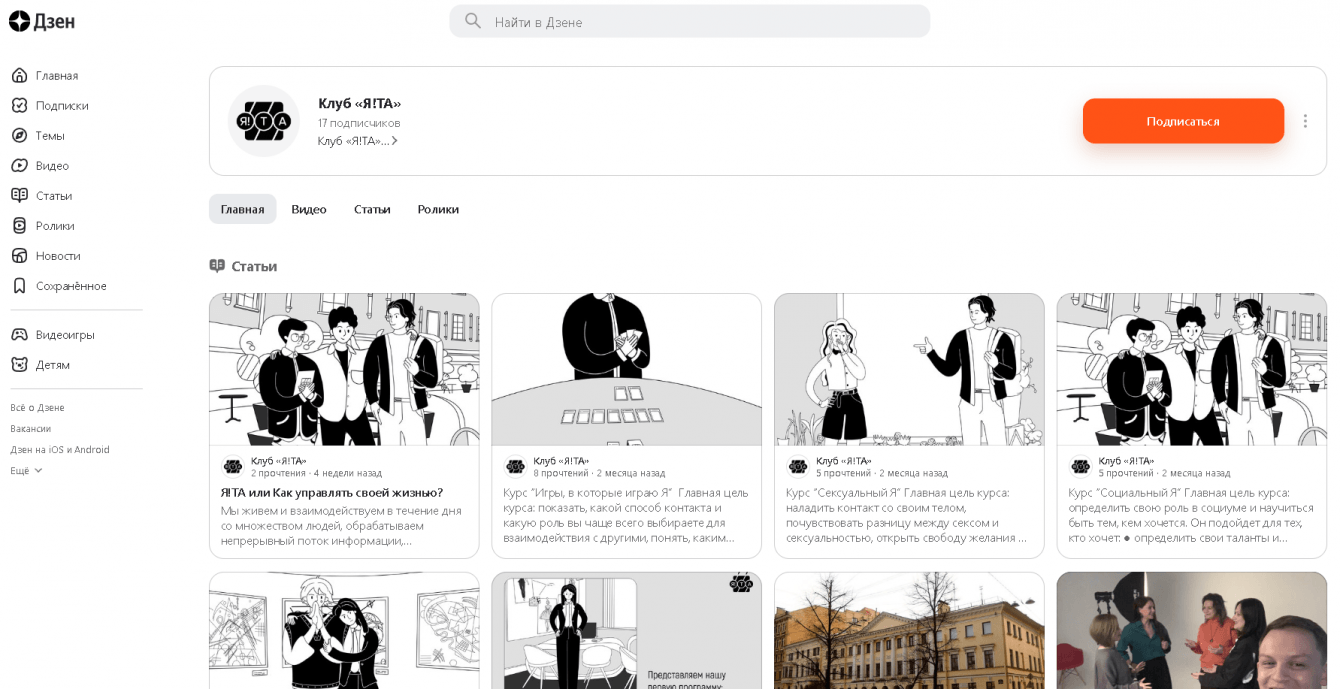Click the Ролики icon in sidebar
This screenshot has width=1340, height=689.
[19, 225]
